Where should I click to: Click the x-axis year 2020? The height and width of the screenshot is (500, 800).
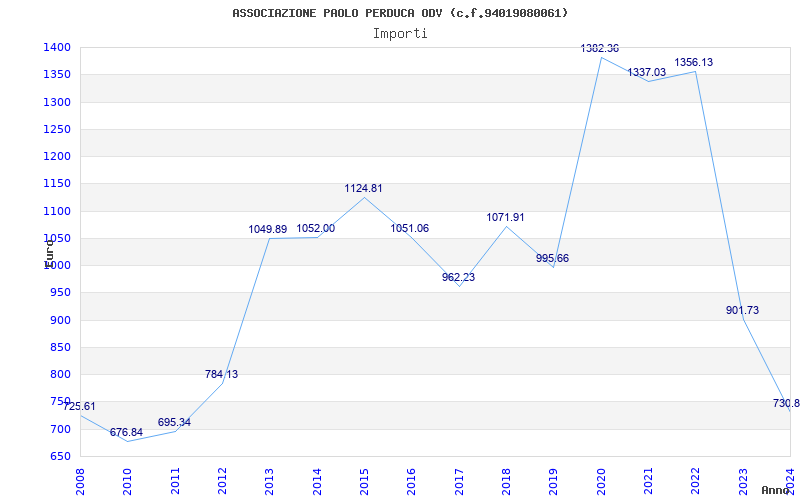tap(601, 481)
